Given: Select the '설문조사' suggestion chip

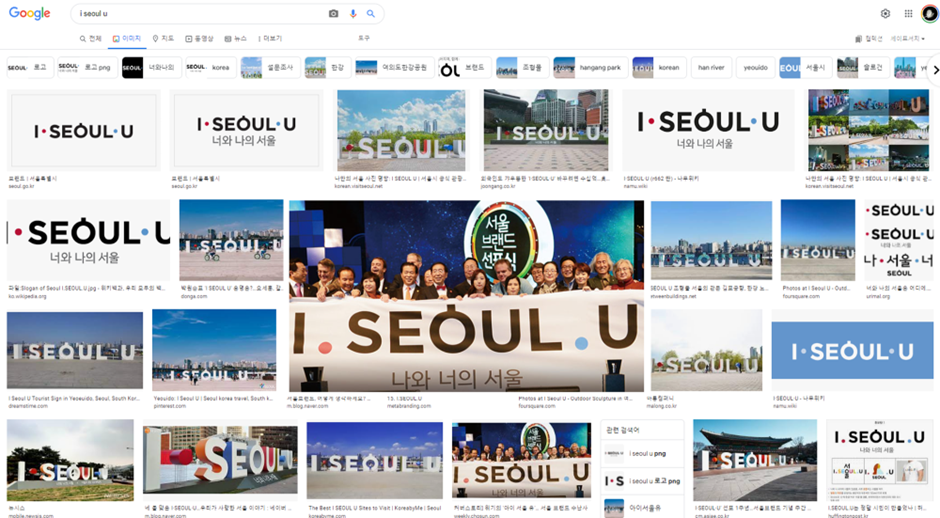Looking at the screenshot, I should click(x=270, y=68).
